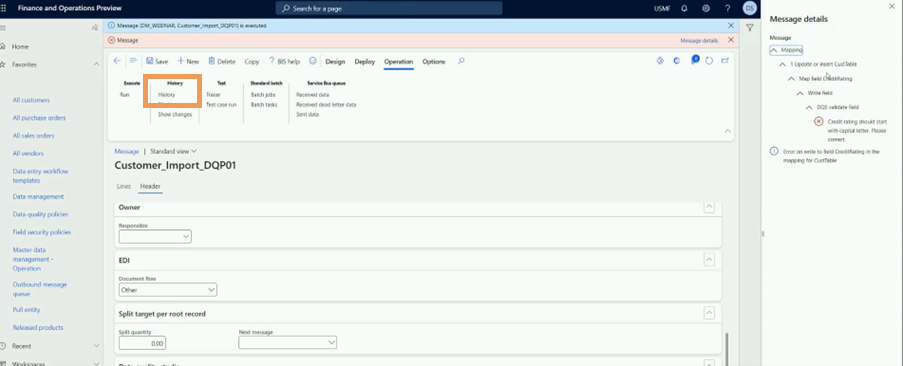Open All customers in Favorites
Image resolution: width=903 pixels, height=366 pixels.
point(31,100)
